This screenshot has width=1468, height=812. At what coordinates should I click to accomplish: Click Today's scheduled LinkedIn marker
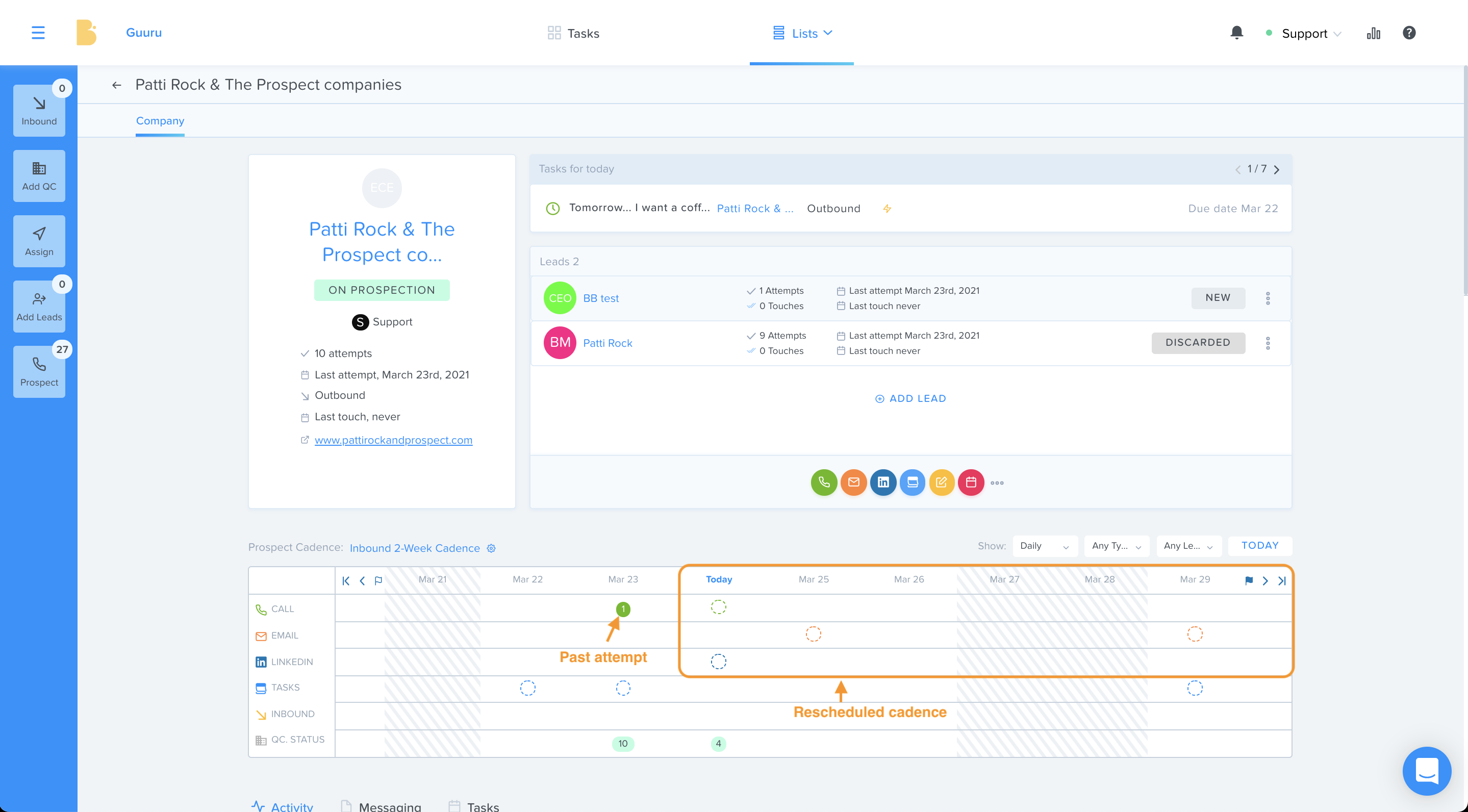click(x=719, y=662)
